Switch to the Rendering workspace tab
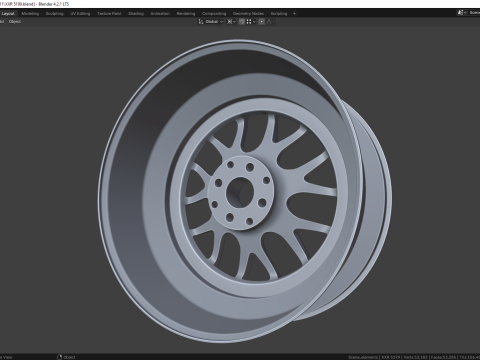480x360 pixels. (186, 14)
